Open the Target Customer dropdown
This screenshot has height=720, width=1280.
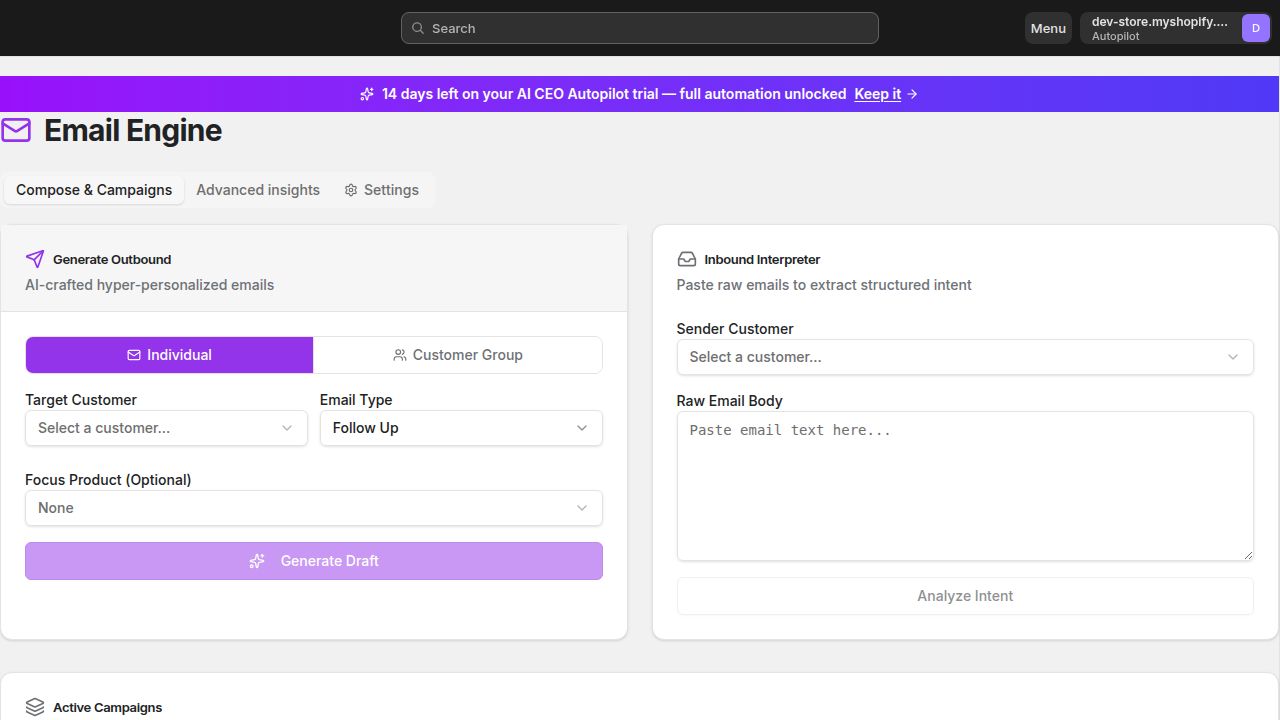(x=166, y=428)
